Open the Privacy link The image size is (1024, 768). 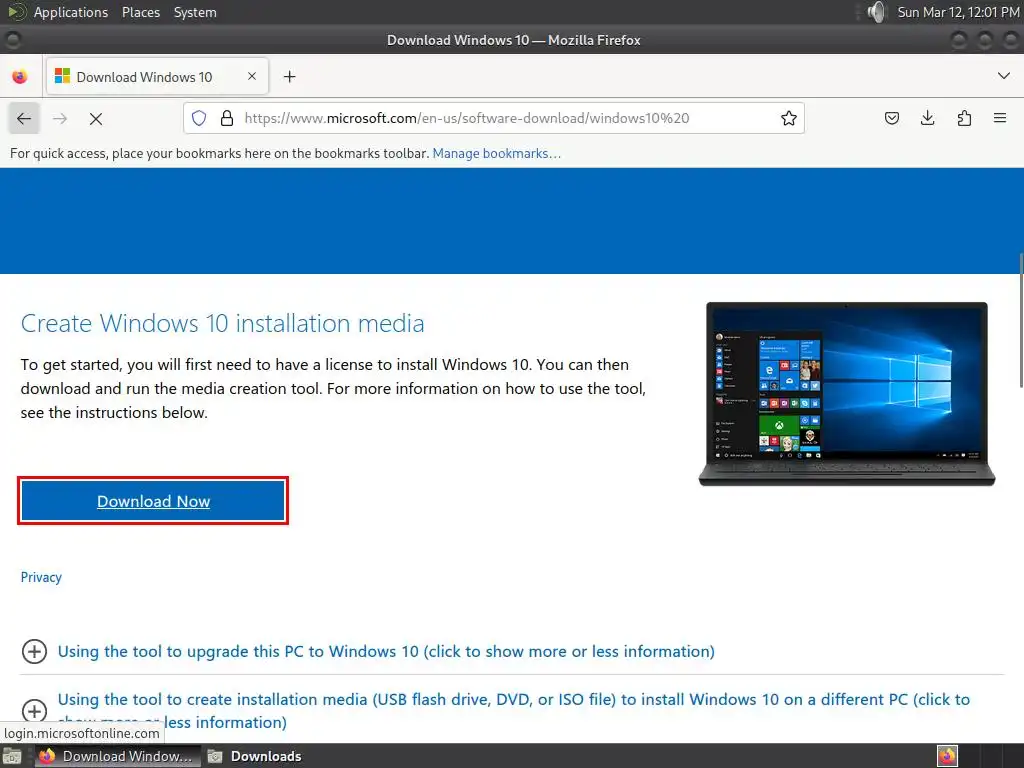pyautogui.click(x=41, y=577)
